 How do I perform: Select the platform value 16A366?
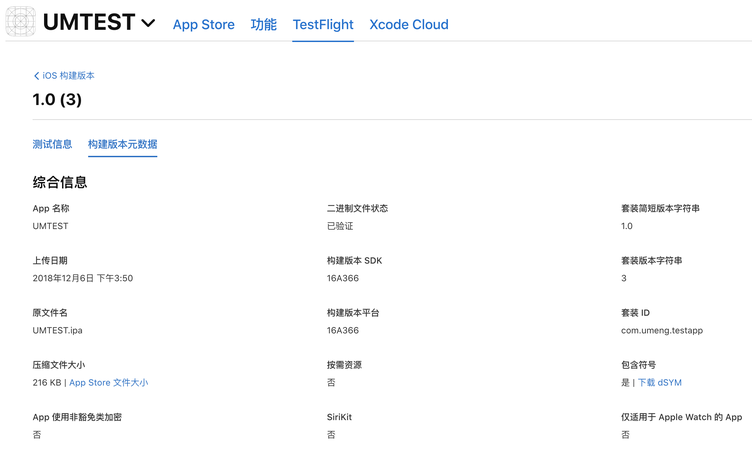pyautogui.click(x=343, y=330)
